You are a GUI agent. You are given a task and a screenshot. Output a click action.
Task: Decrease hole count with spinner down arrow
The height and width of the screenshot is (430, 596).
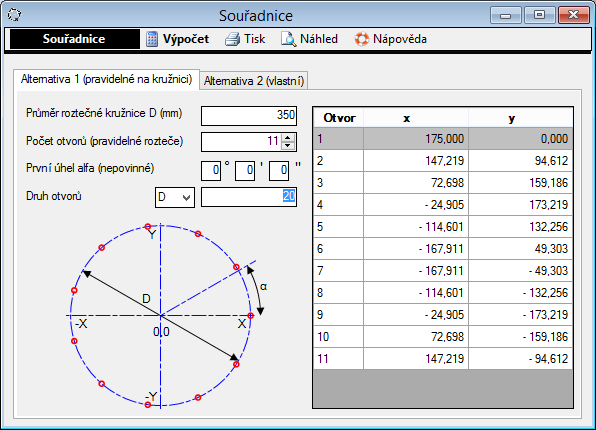click(288, 146)
